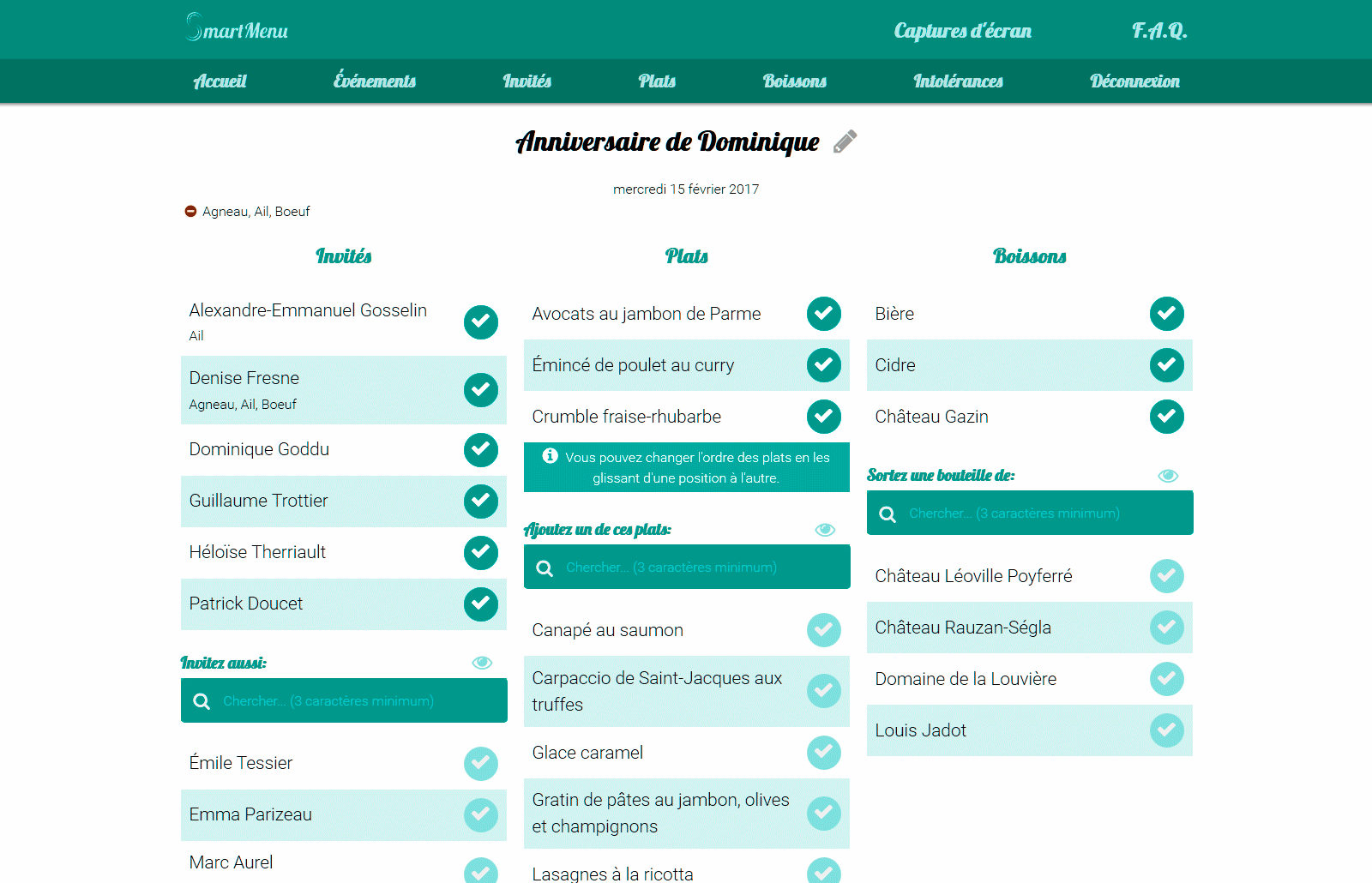1372x883 pixels.
Task: Click the pencil icon to edit event title
Action: (845, 141)
